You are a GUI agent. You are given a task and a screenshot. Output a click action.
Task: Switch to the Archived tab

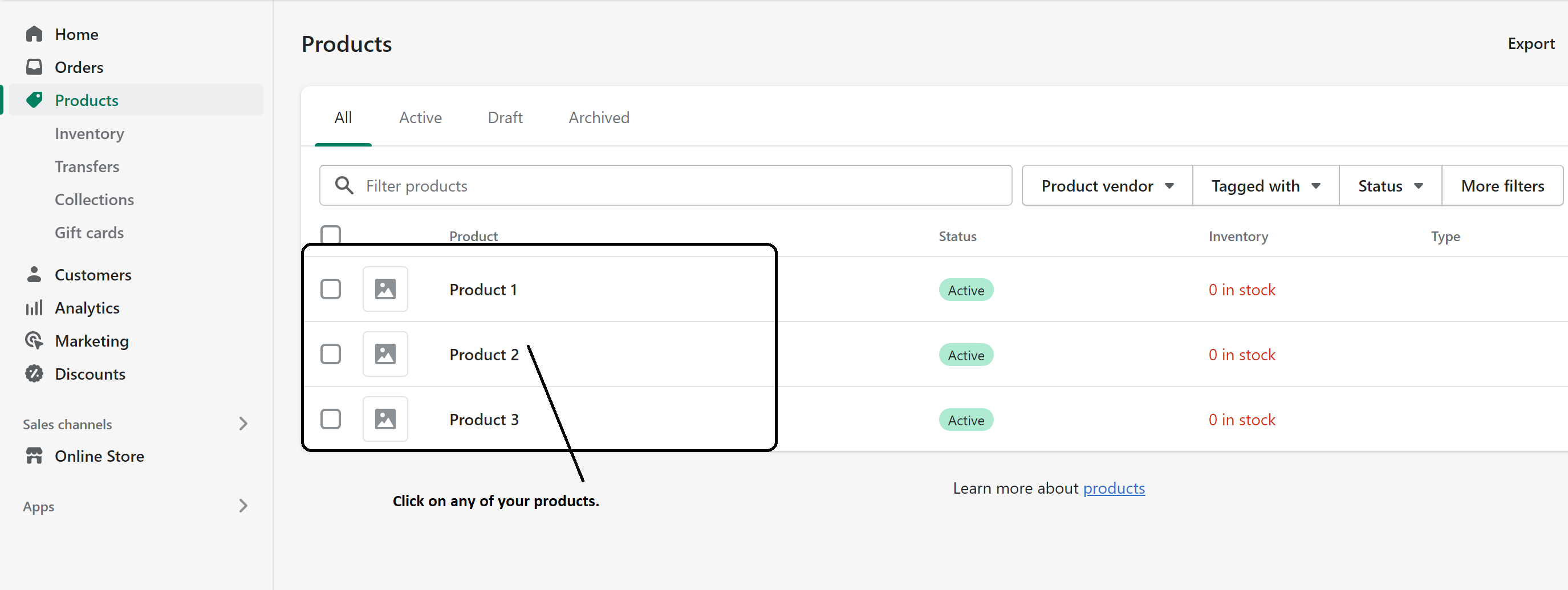click(598, 117)
